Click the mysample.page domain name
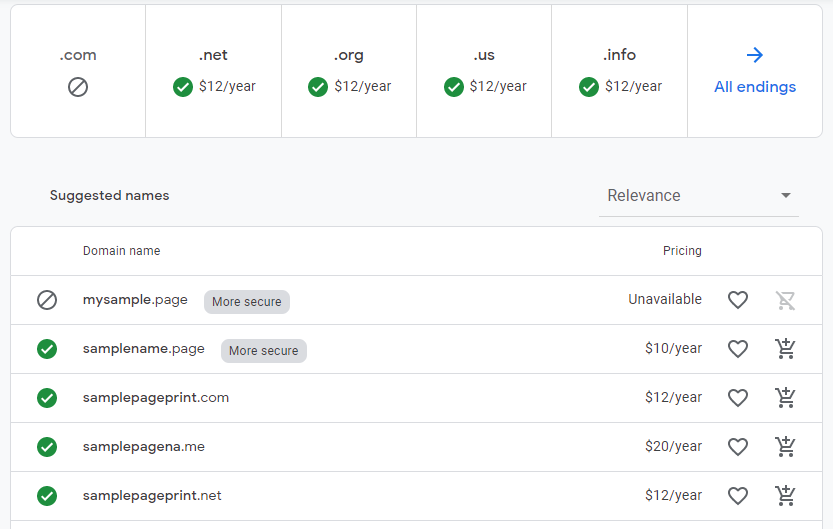Screen dimensions: 833x529 tap(135, 300)
